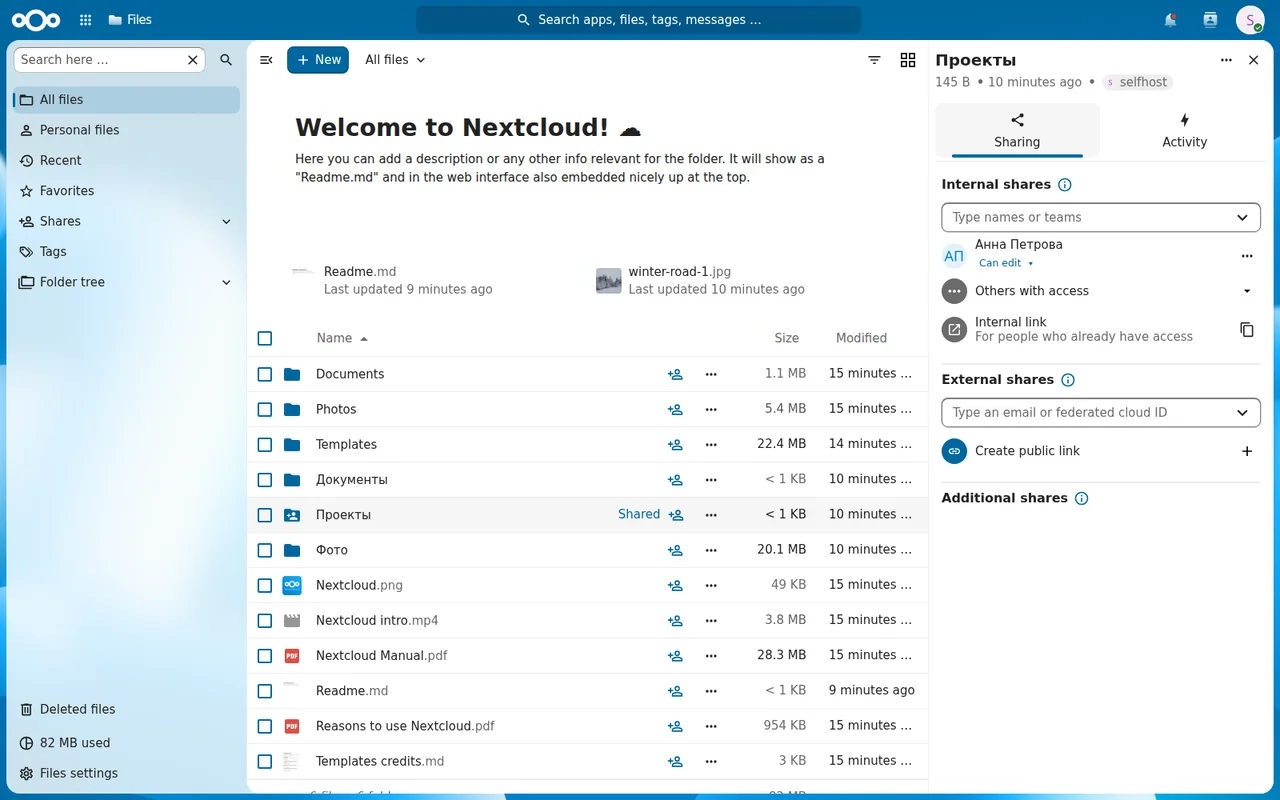Viewport: 1280px width, 800px height.
Task: Expand the Folder tree section
Action: (x=226, y=282)
